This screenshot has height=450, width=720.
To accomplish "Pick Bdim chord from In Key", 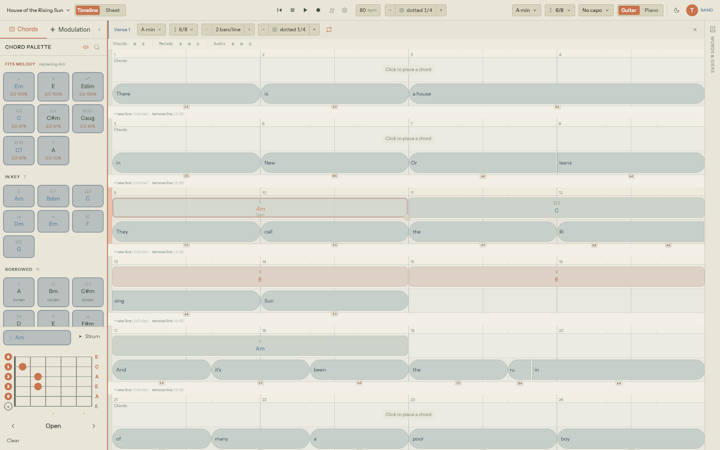I will pyautogui.click(x=53, y=196).
